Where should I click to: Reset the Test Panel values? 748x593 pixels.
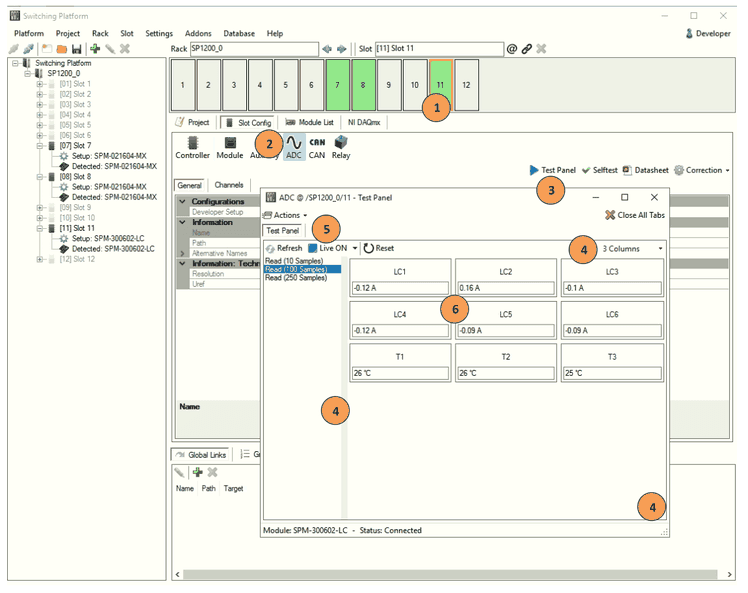[x=379, y=249]
